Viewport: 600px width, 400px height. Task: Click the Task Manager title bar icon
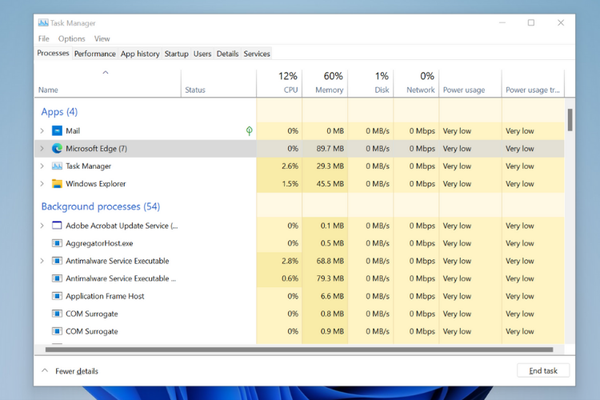tap(43, 23)
